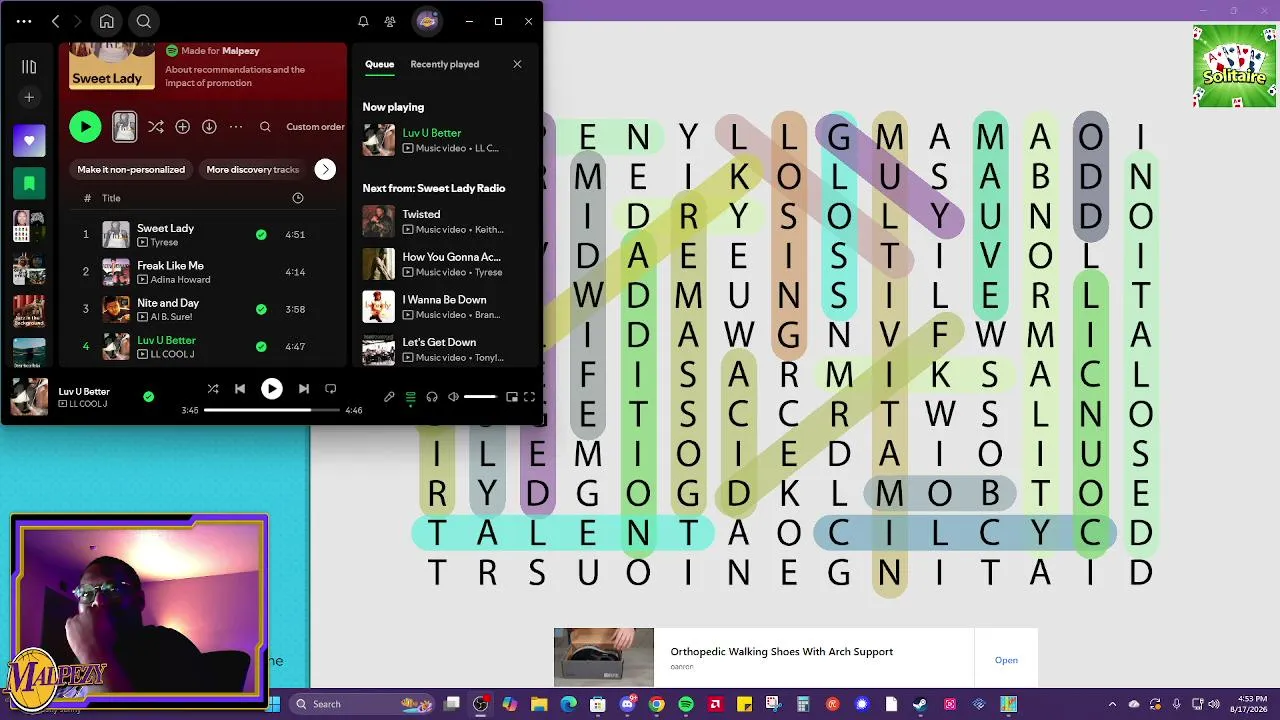
Task: Play the Sweet Lady Radio playlist
Action: click(85, 127)
